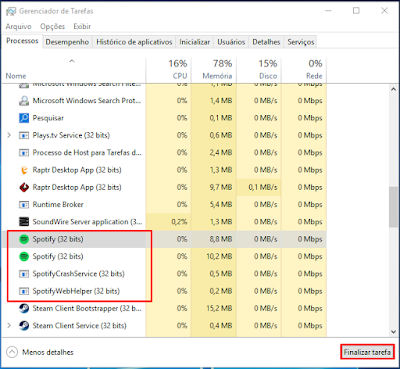
Task: Click the scrollbar down arrow
Action: [x=393, y=332]
